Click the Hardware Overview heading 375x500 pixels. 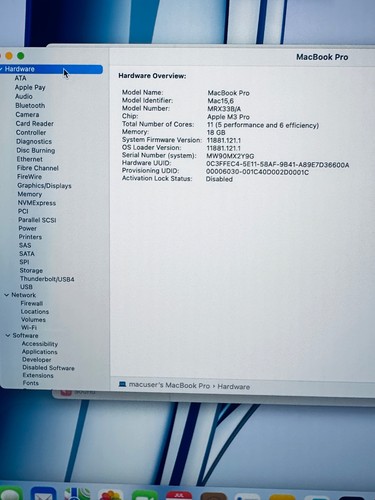(x=152, y=76)
